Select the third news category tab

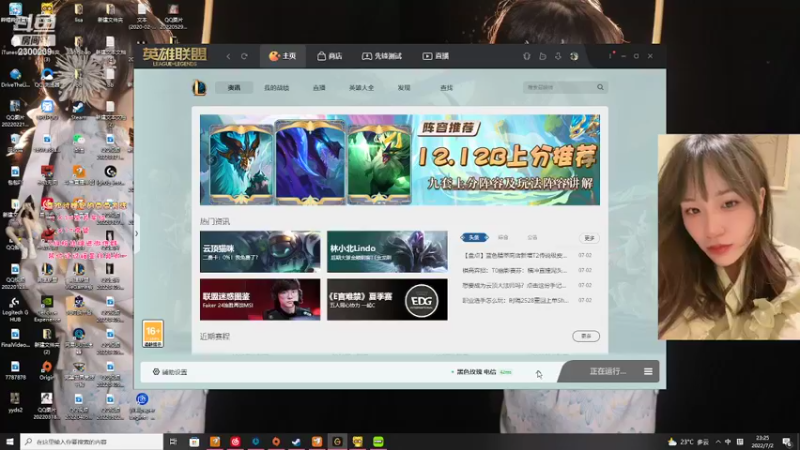click(532, 238)
